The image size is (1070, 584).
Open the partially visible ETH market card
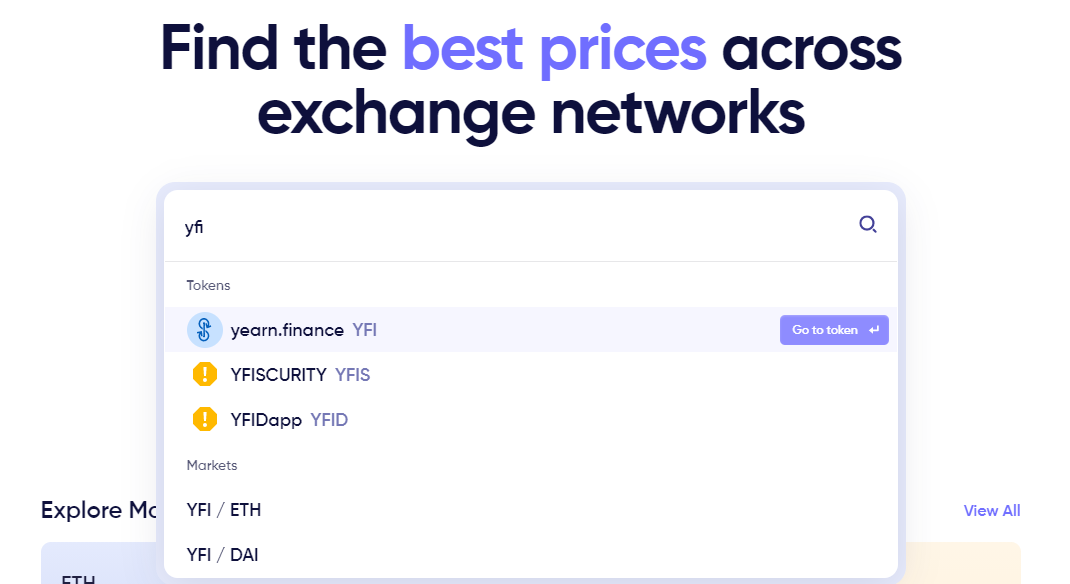click(x=98, y=564)
